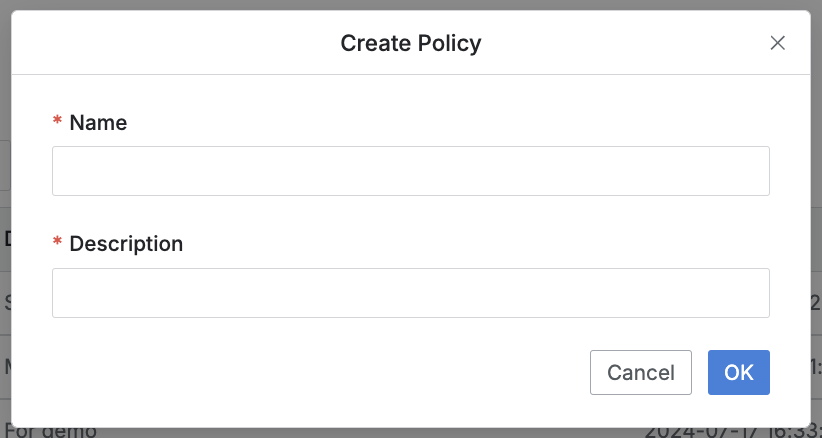Click into the Name input field
822x438 pixels.
click(410, 171)
